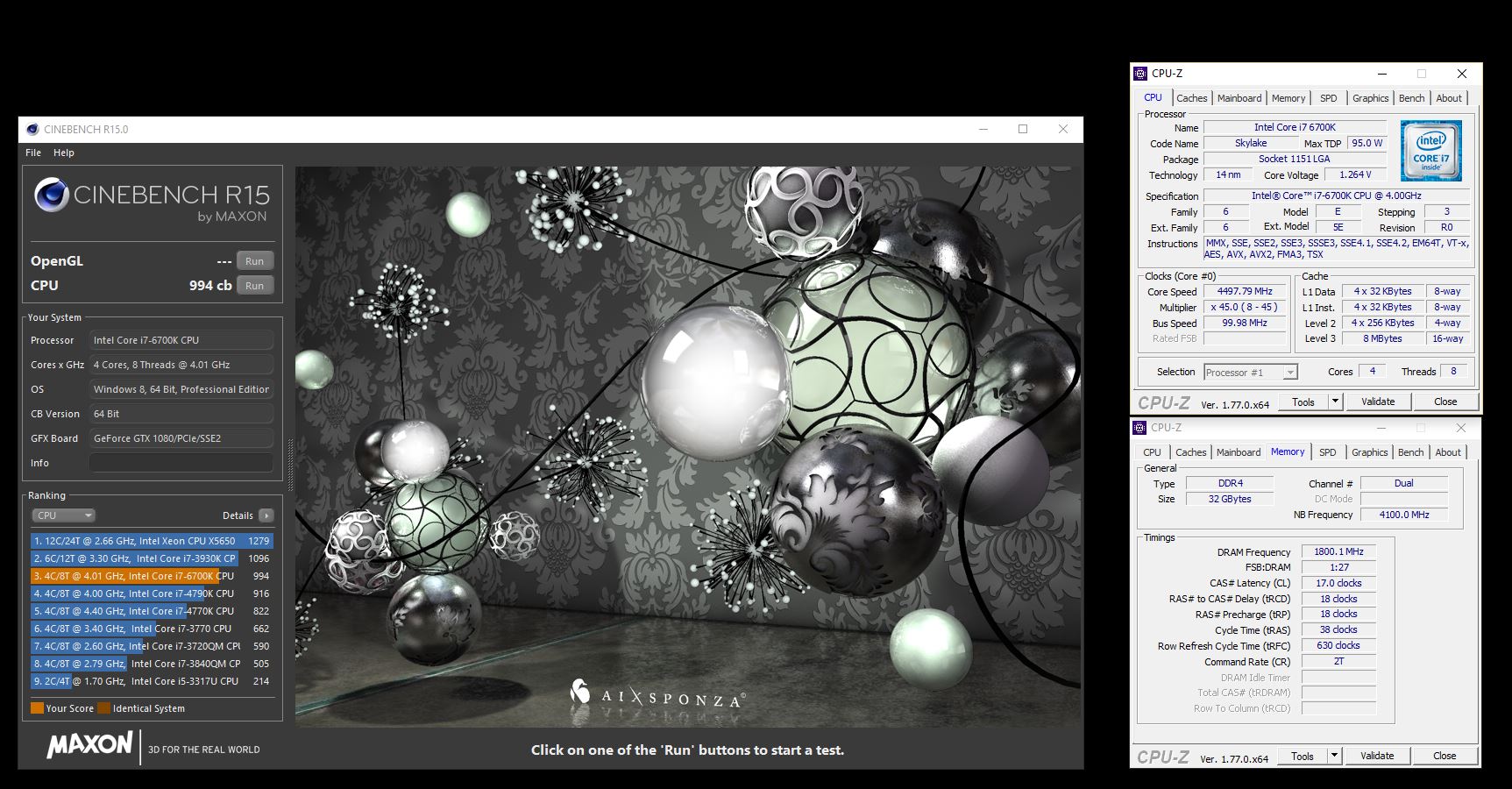Click the rendered scene preview image

pos(688,446)
